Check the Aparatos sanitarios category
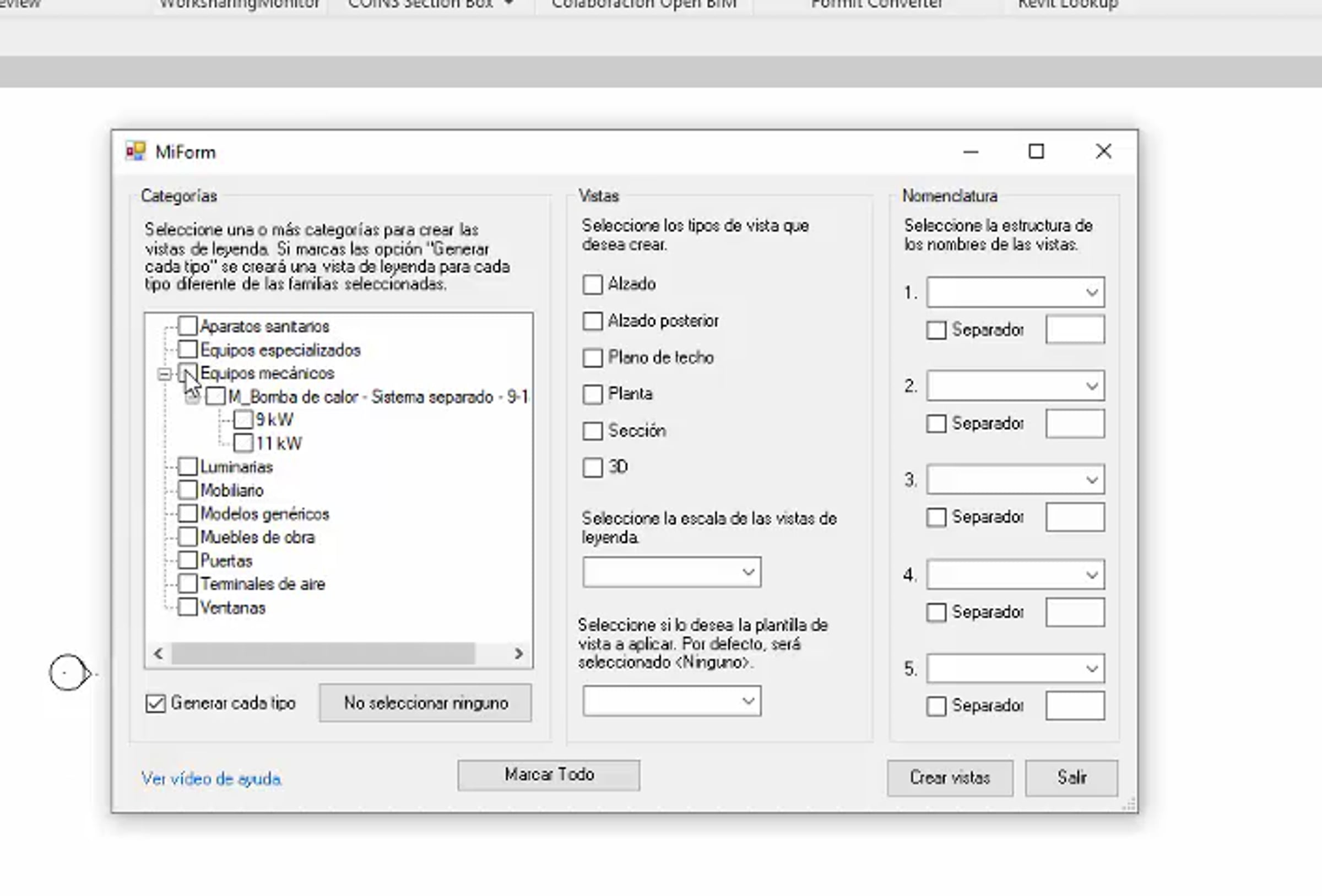This screenshot has width=1322, height=896. (x=188, y=326)
